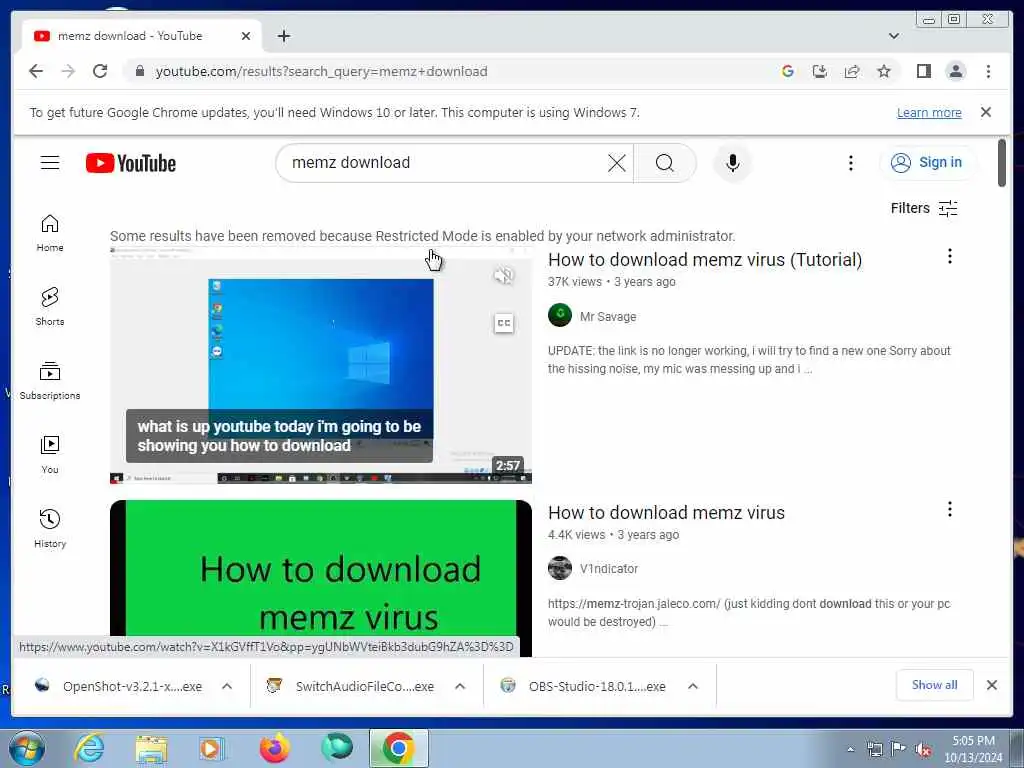Open options menu for the Tutorial video
1024x768 pixels.
point(950,256)
